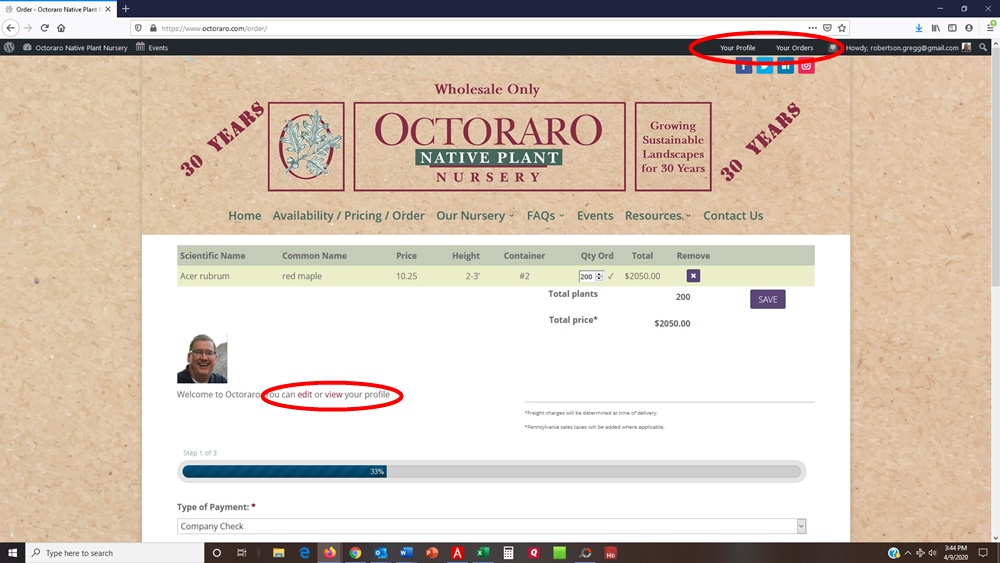Click the Windows search box
This screenshot has height=563, width=1000.
click(x=115, y=553)
